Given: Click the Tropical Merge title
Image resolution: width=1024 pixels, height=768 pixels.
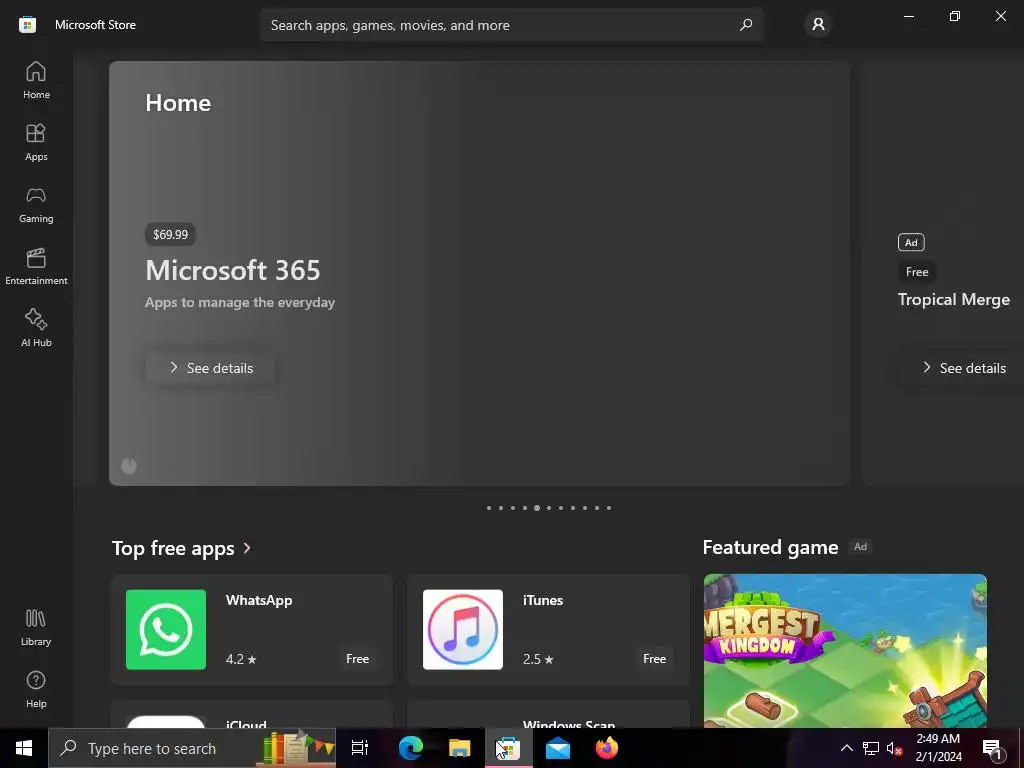Looking at the screenshot, I should (953, 300).
